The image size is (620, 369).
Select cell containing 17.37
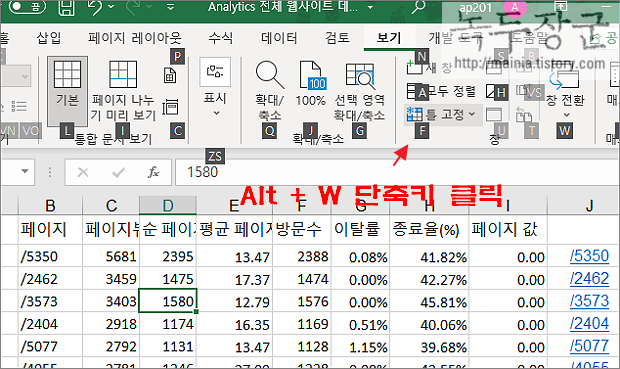[234, 279]
